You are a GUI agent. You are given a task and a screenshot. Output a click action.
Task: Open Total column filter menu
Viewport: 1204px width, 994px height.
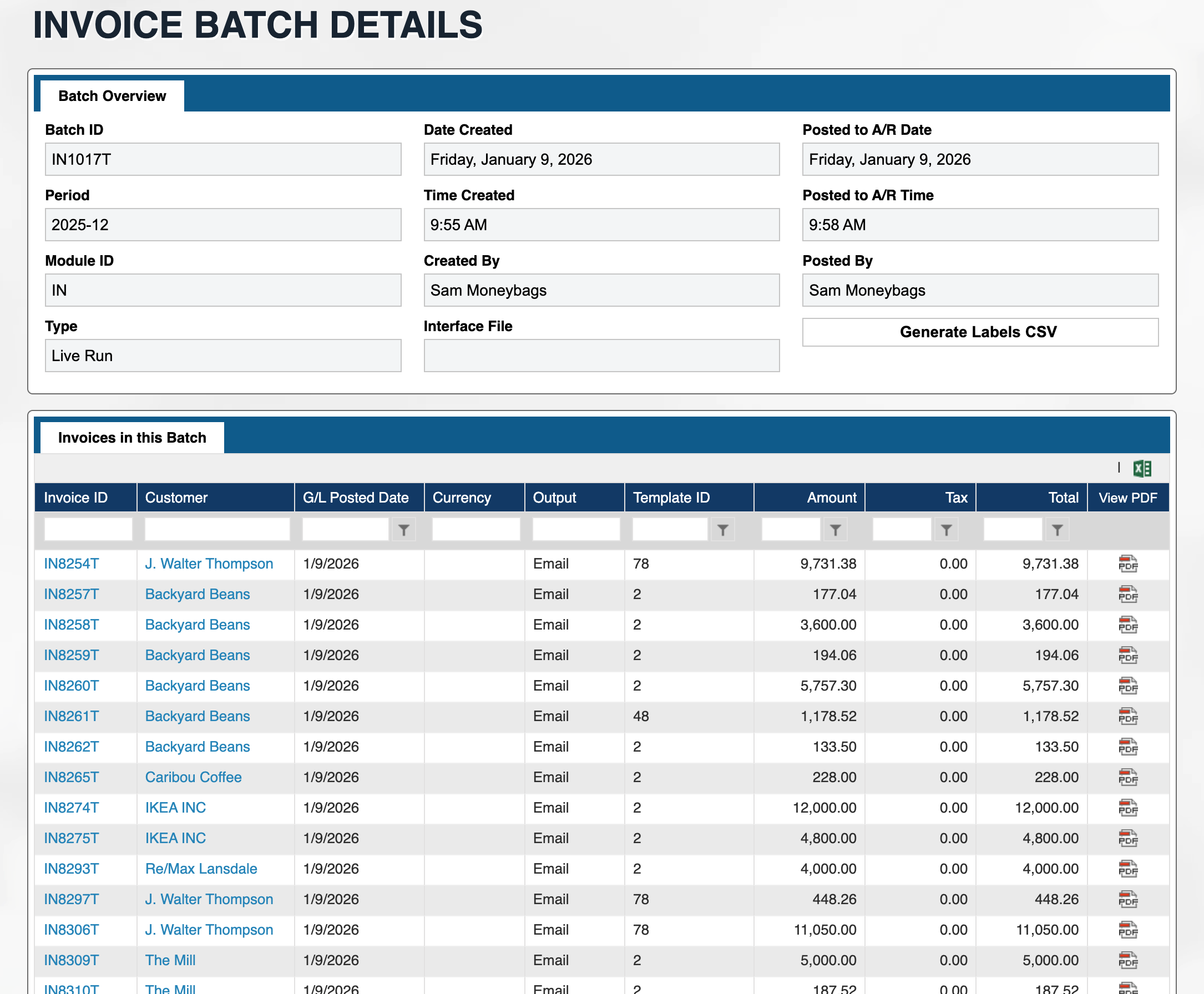tap(1058, 530)
